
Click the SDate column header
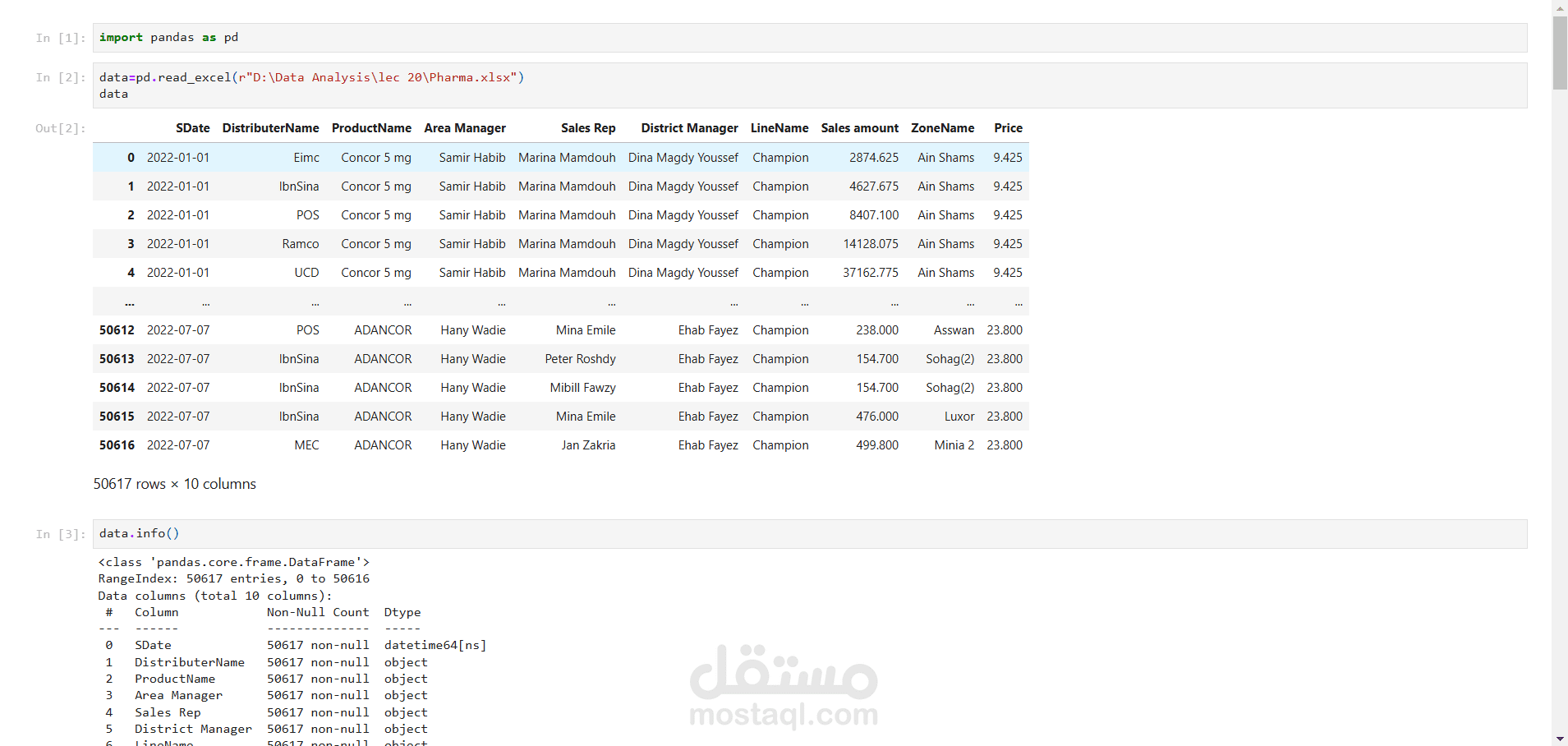[193, 128]
